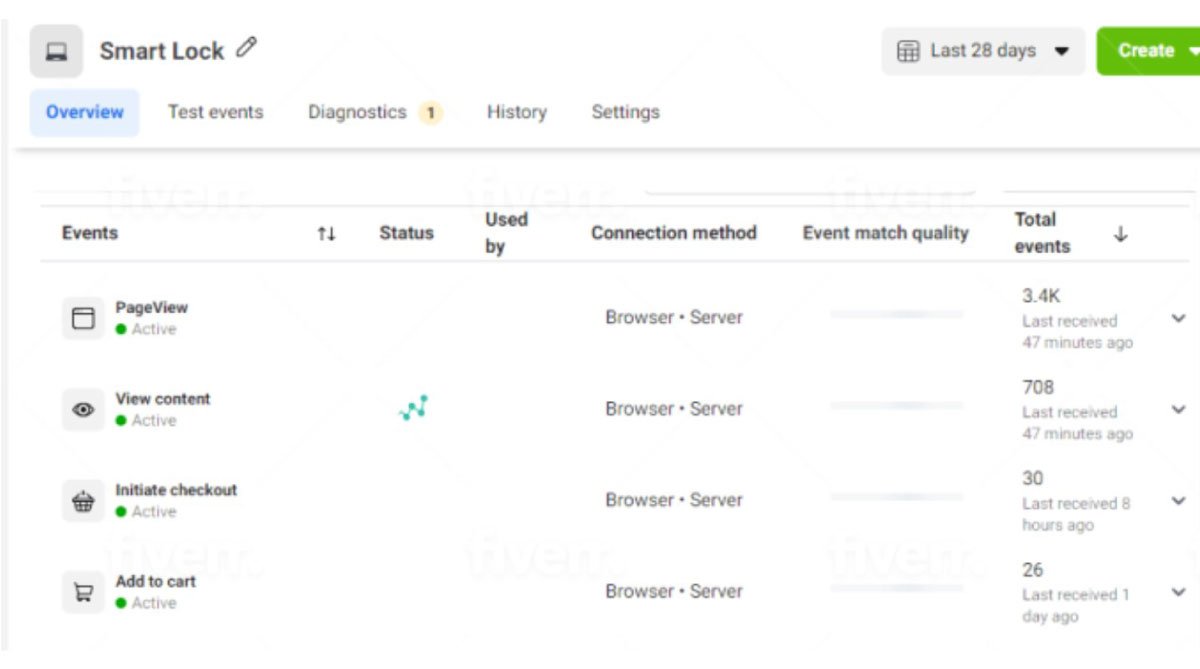This screenshot has width=1200, height=669.
Task: Expand the Initiate checkout event row
Action: click(1178, 501)
